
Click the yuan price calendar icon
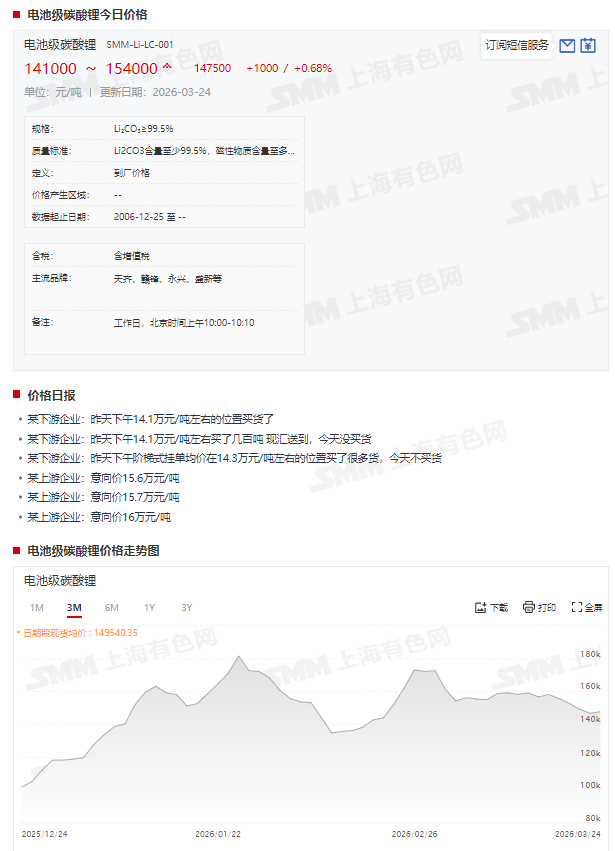(588, 46)
